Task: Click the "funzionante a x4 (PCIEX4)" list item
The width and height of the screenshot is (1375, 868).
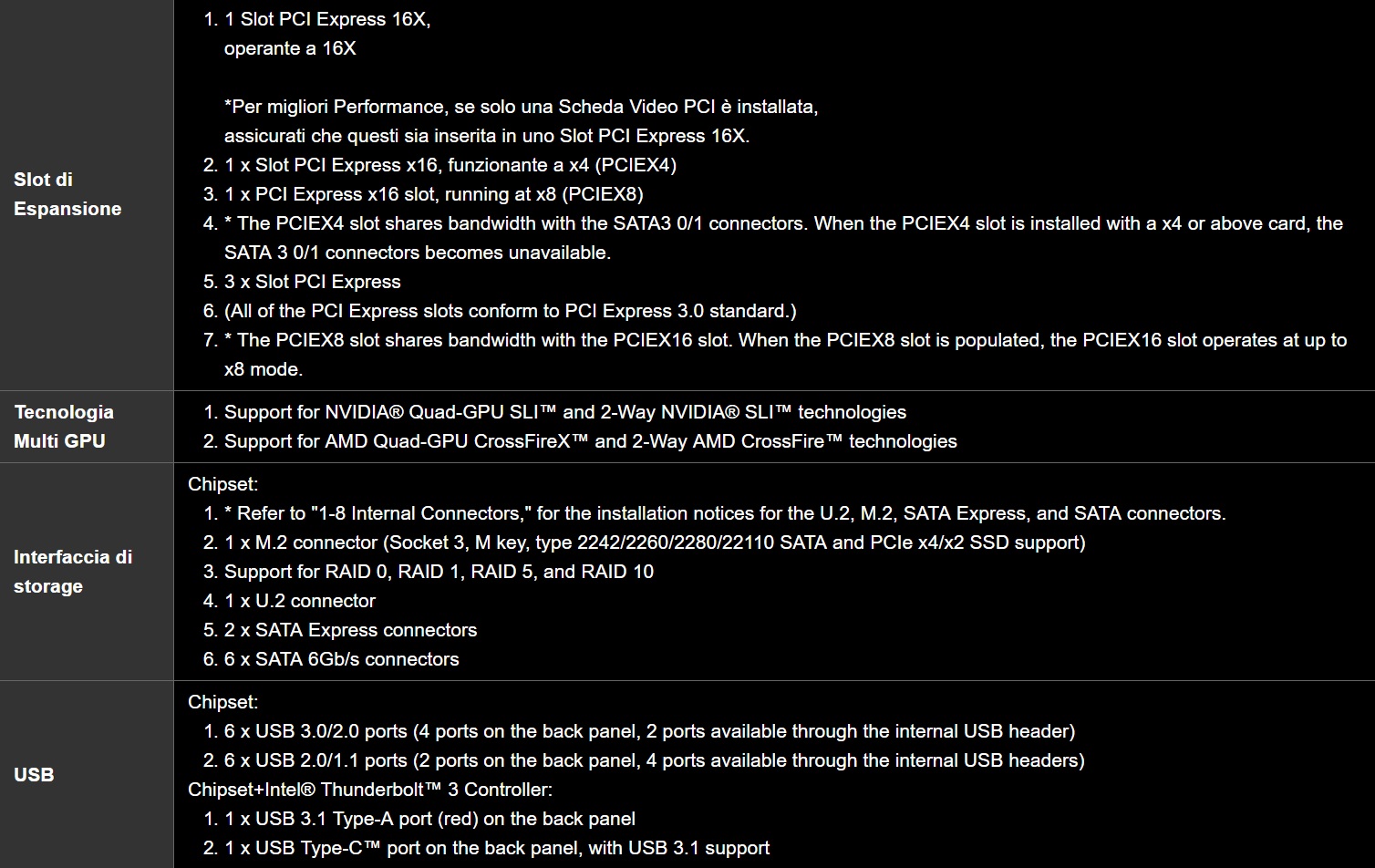Action: (450, 165)
